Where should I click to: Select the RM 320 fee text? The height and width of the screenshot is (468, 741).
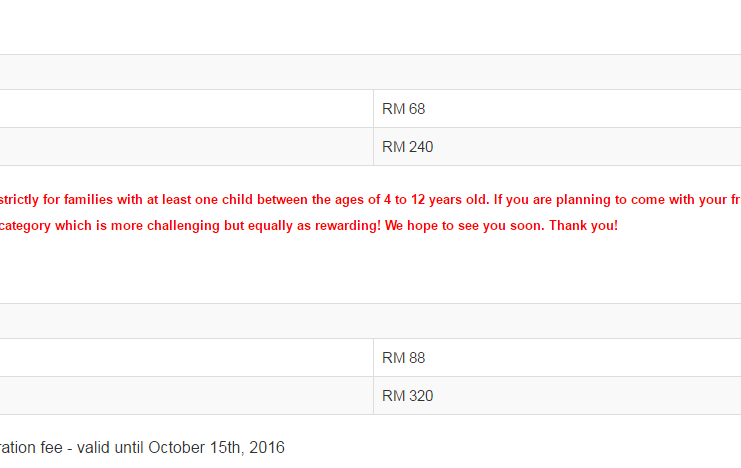point(407,396)
